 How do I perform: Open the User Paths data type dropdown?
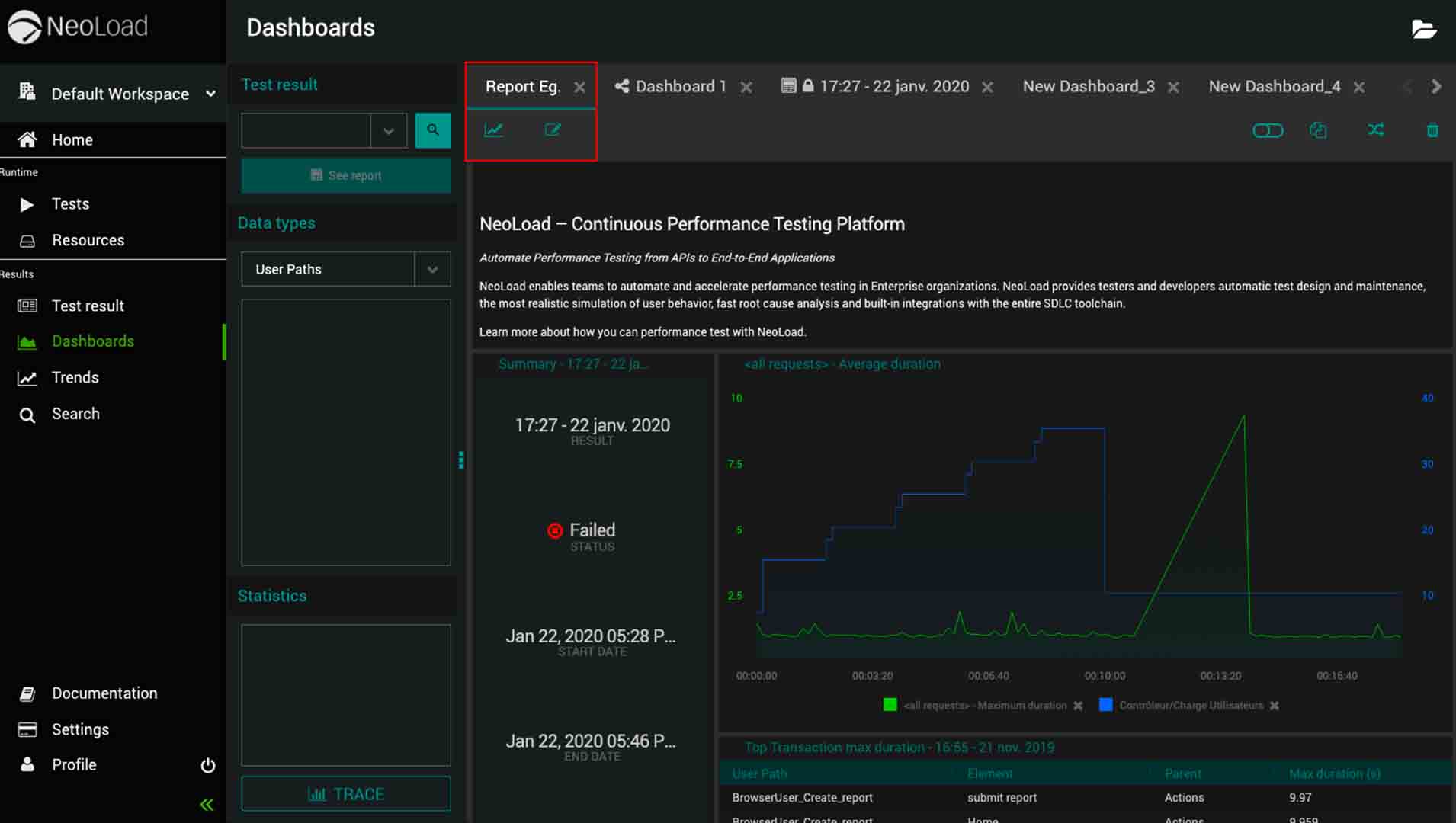tap(432, 269)
